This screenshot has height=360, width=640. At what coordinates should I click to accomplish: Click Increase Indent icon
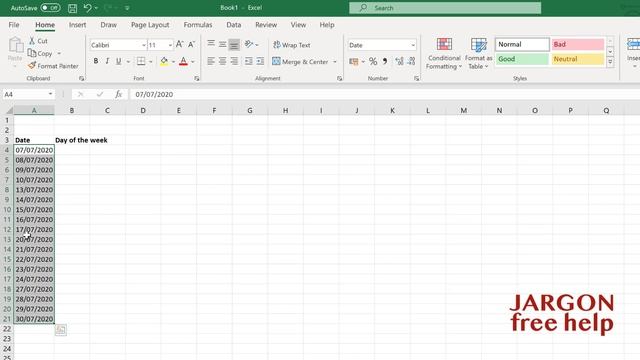pos(260,61)
